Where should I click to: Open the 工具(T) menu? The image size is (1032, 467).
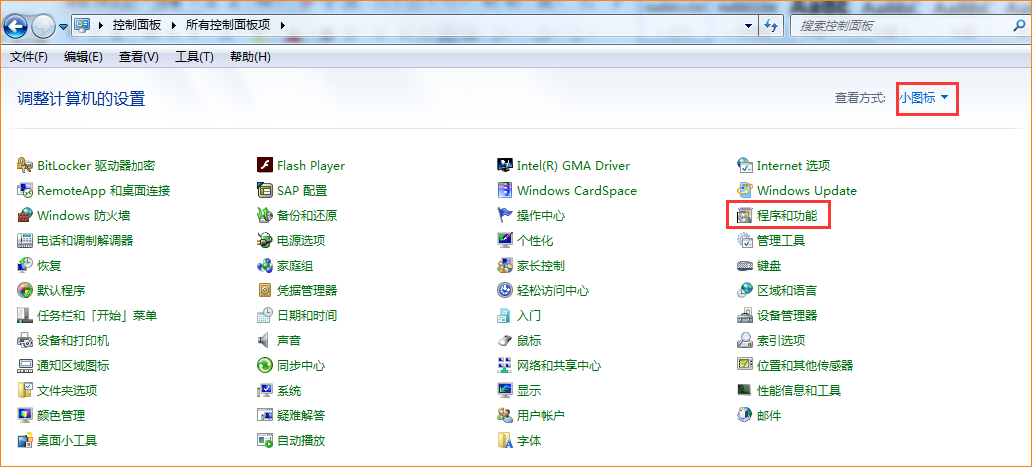click(194, 57)
